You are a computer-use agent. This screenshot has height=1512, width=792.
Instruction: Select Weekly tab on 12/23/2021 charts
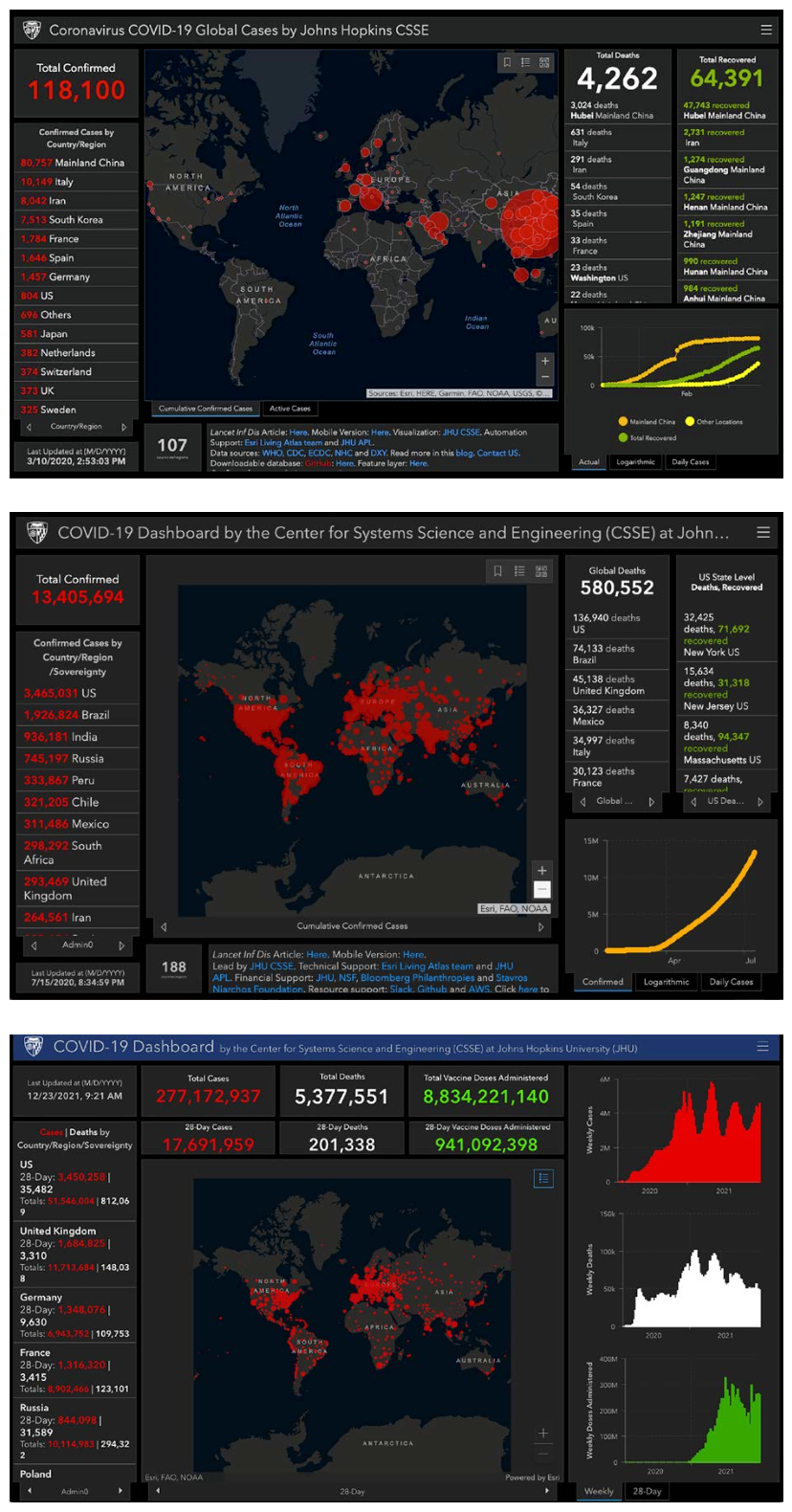click(599, 1491)
